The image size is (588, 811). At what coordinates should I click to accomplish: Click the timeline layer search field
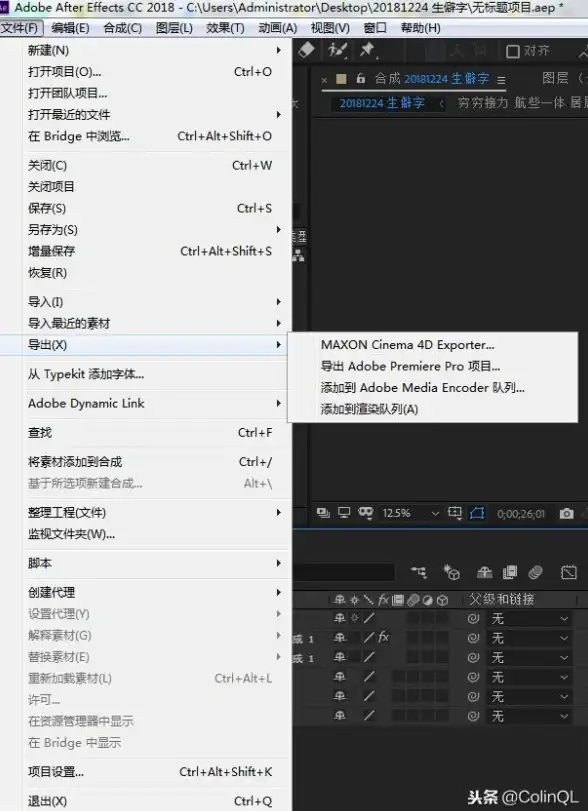344,572
